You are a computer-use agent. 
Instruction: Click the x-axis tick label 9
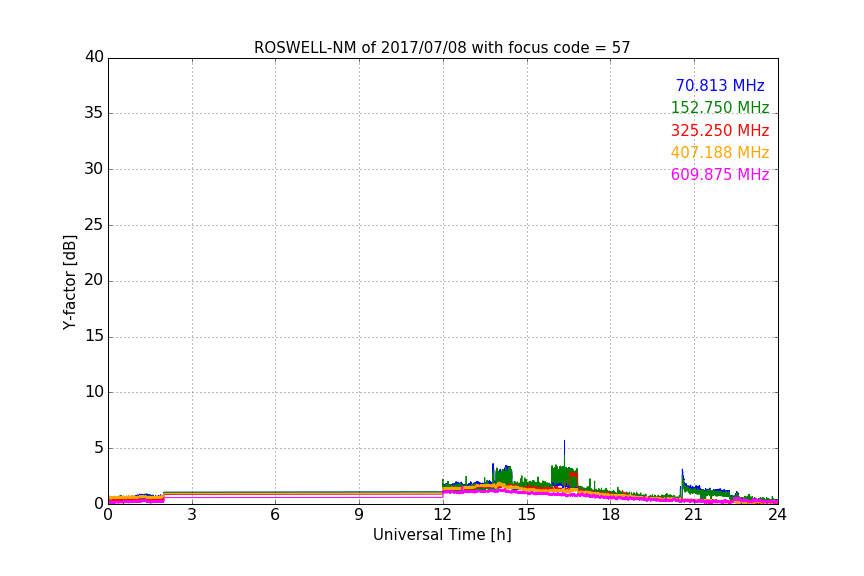click(x=359, y=515)
